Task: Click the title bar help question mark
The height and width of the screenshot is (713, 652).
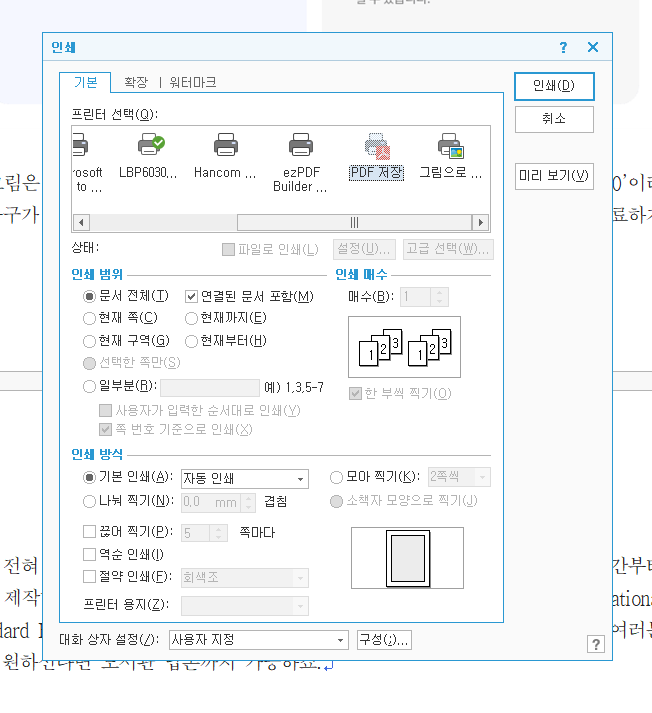Action: click(563, 47)
